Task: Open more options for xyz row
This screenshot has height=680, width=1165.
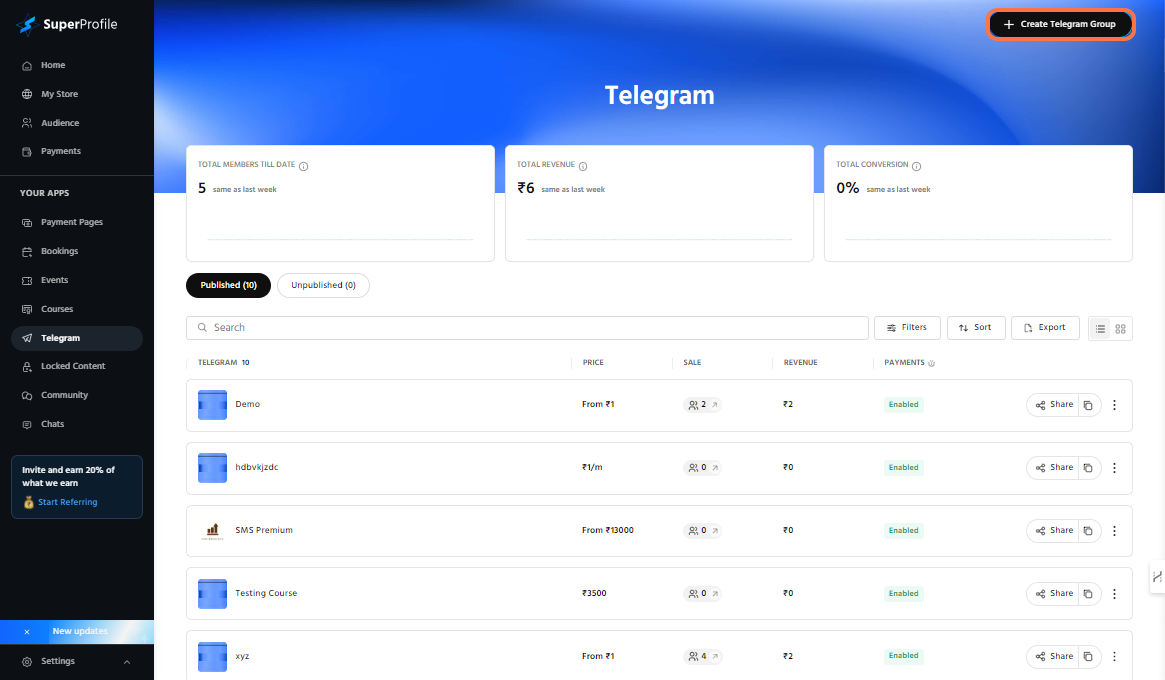Action: click(1114, 656)
